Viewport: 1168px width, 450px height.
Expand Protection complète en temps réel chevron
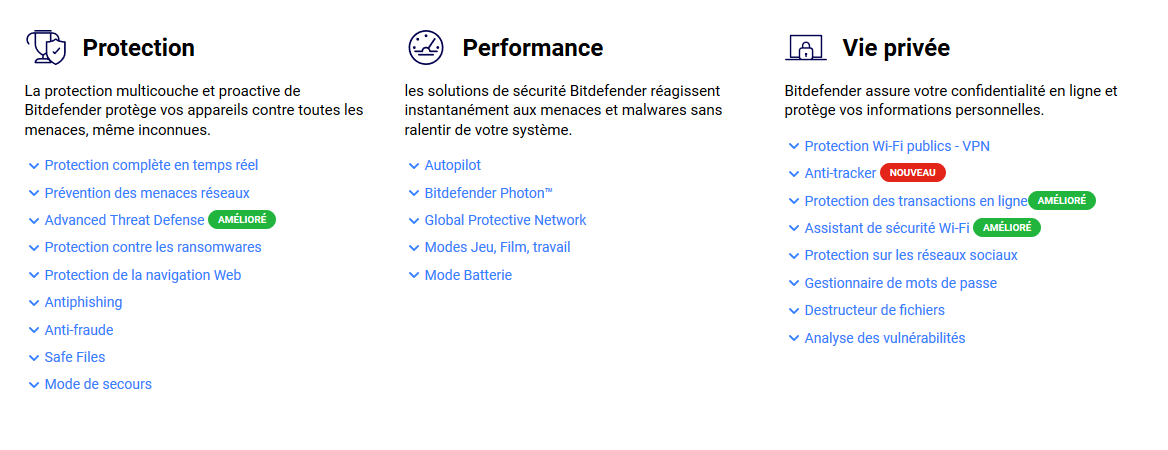[34, 165]
